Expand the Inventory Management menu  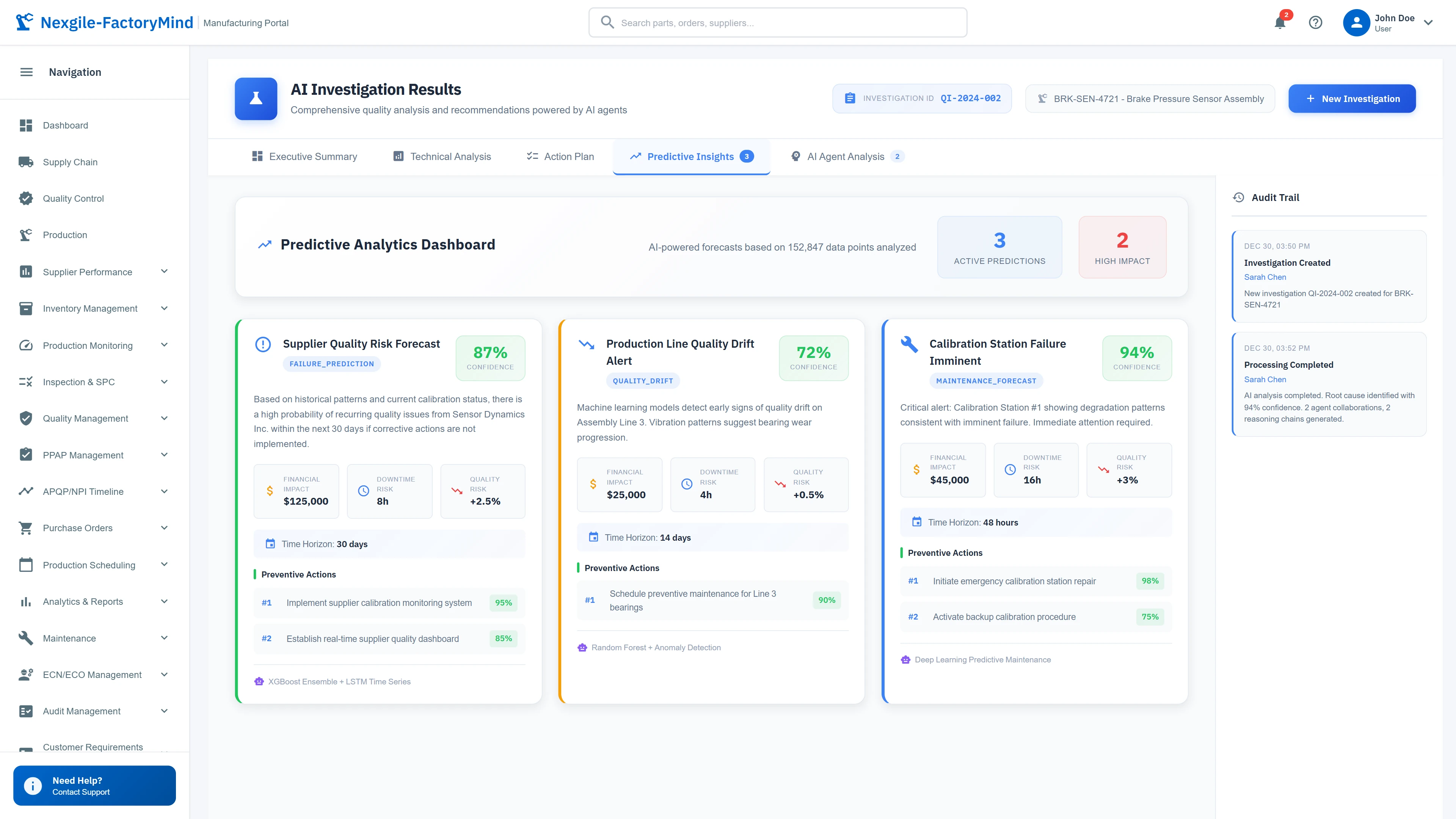click(x=164, y=308)
